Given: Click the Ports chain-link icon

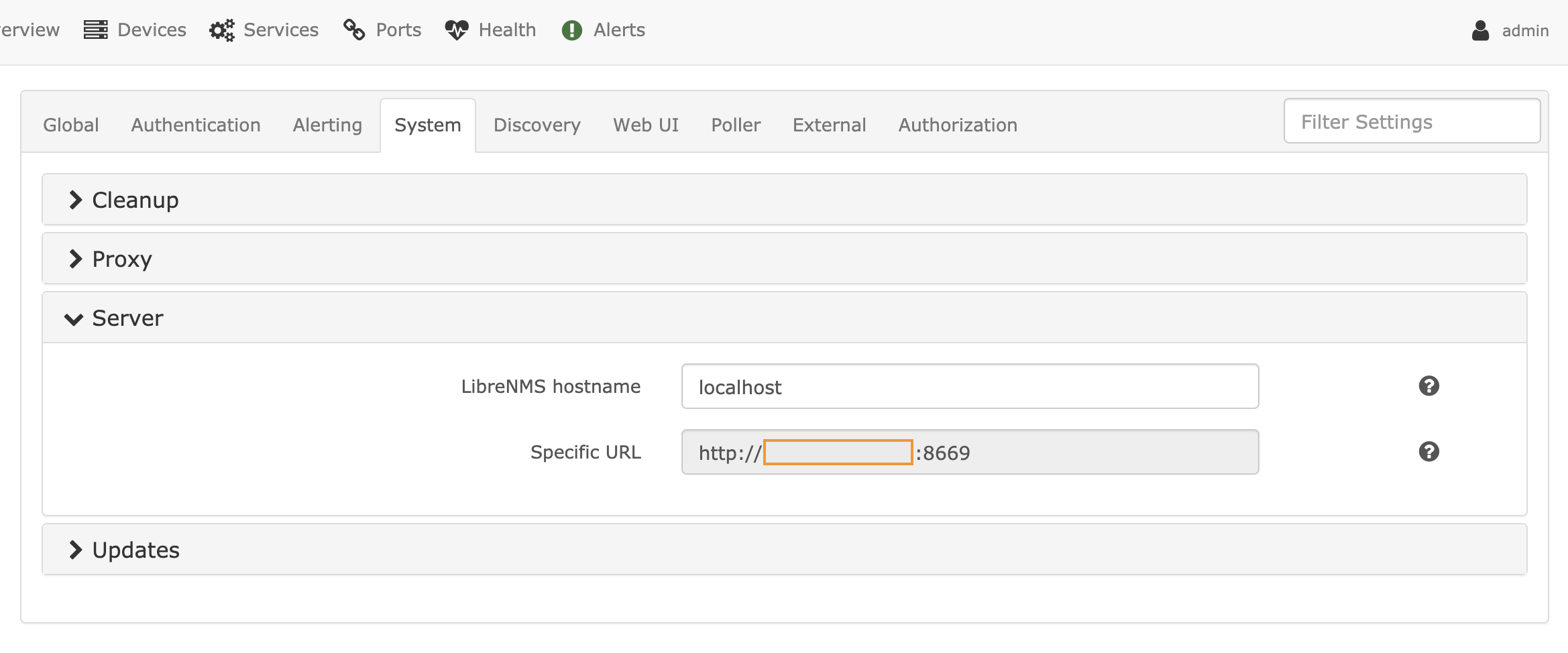Looking at the screenshot, I should [354, 30].
